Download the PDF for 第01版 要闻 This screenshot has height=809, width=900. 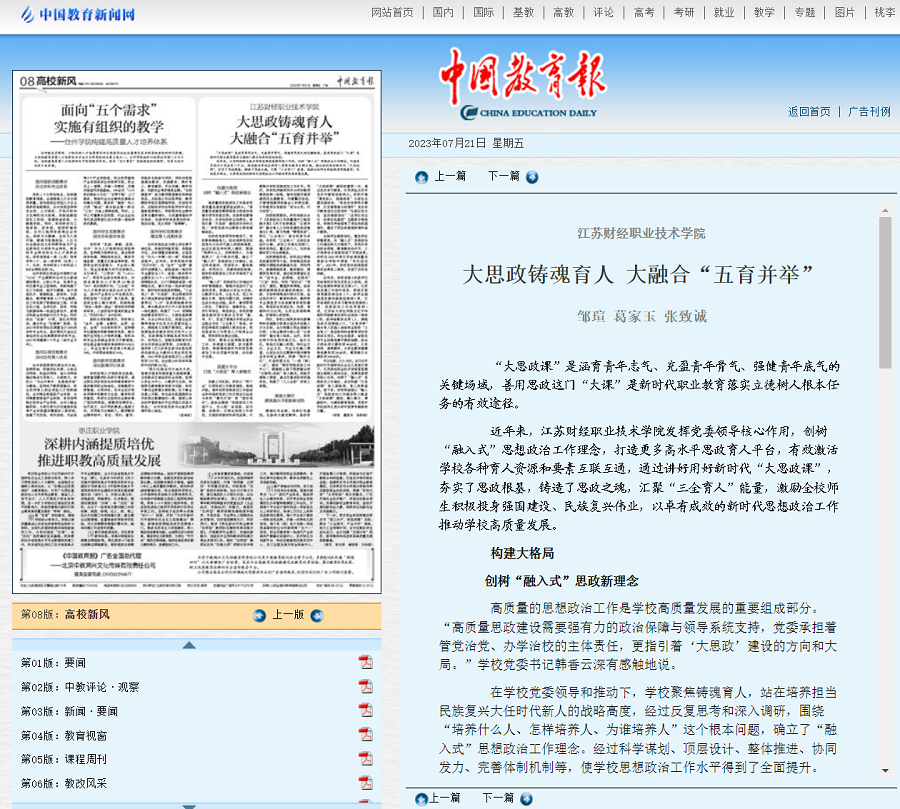366,663
